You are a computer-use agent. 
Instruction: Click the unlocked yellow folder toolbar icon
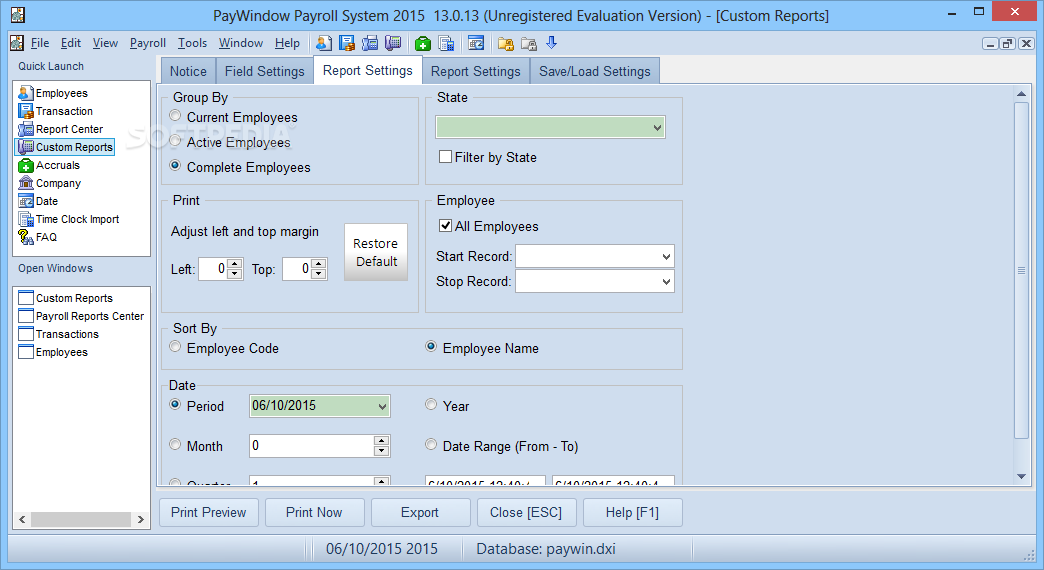pos(506,43)
